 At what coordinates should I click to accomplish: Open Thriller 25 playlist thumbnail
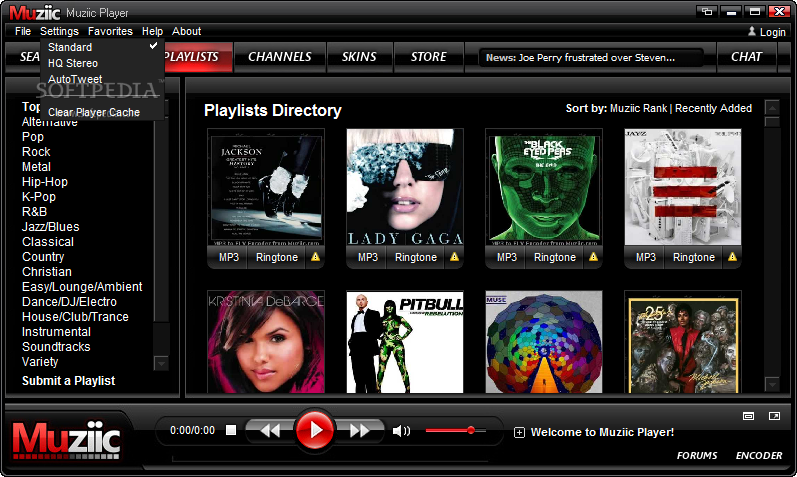[x=683, y=342]
